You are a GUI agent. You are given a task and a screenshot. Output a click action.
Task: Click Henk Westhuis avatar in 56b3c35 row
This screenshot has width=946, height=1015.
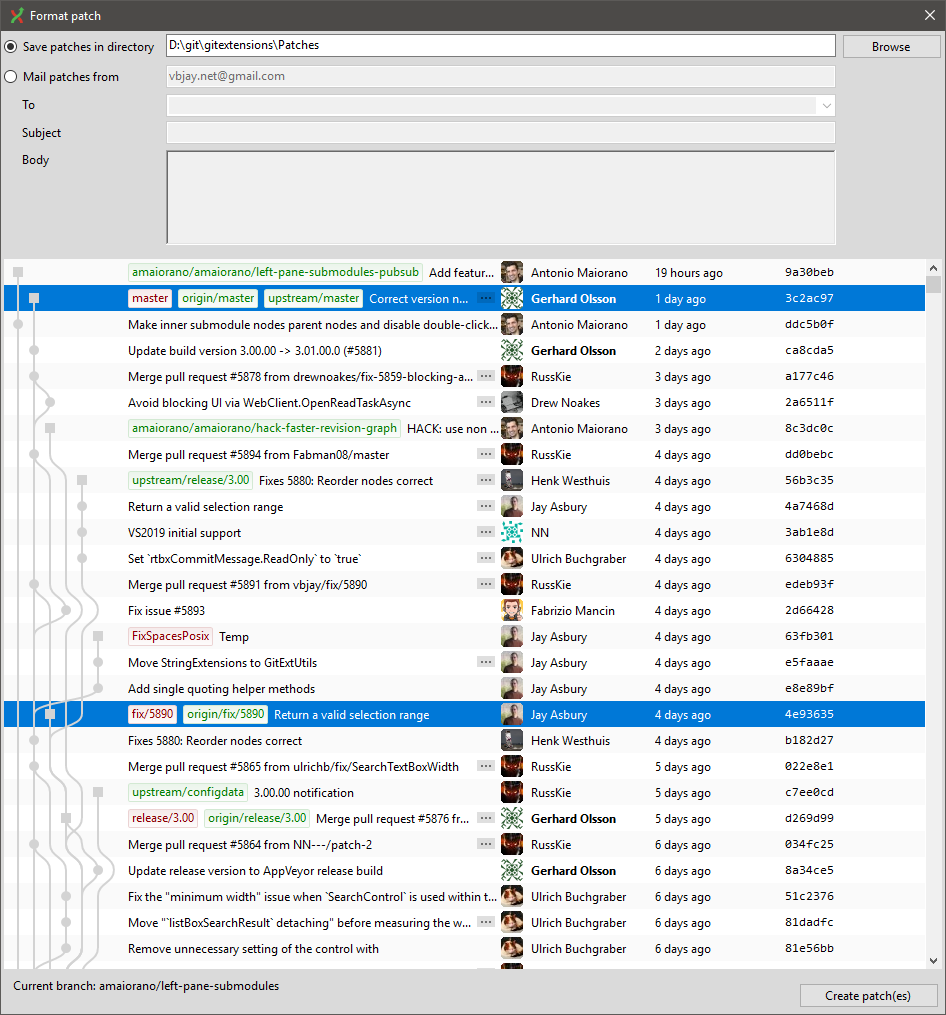click(x=512, y=480)
